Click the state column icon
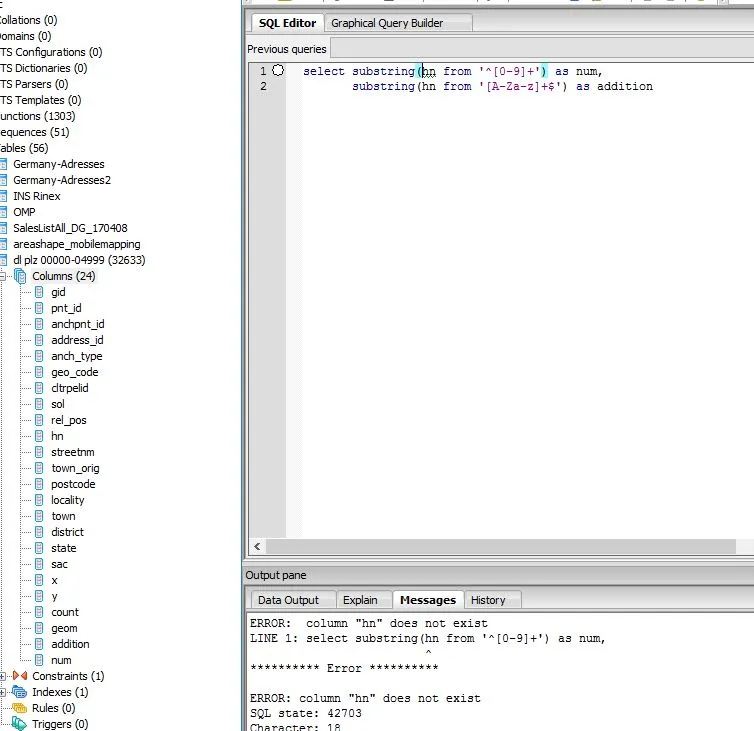This screenshot has width=754, height=731. pyautogui.click(x=39, y=548)
